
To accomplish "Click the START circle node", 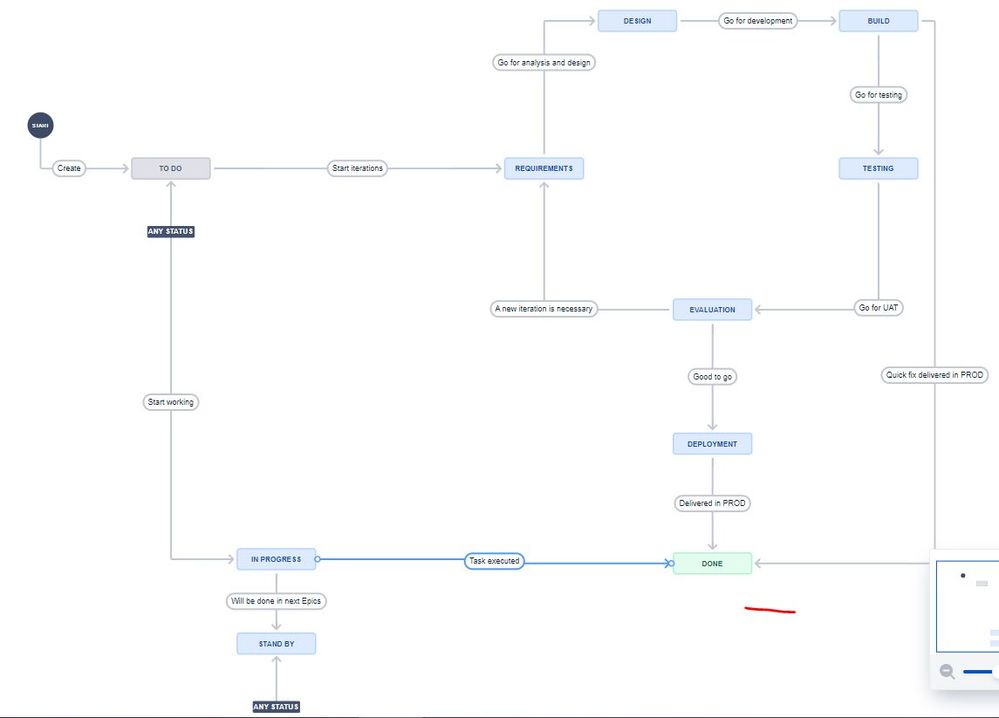I will tap(41, 126).
